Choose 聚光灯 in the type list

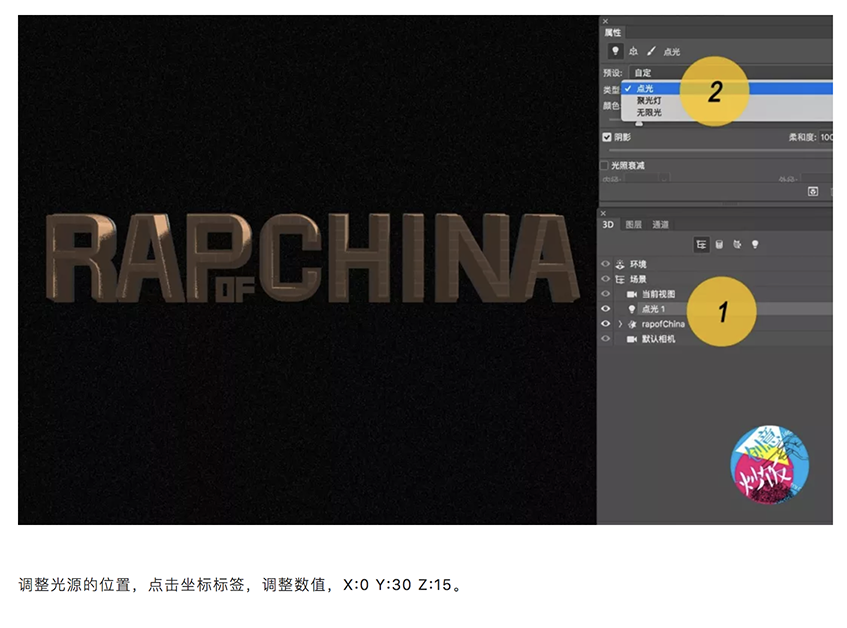727,100
